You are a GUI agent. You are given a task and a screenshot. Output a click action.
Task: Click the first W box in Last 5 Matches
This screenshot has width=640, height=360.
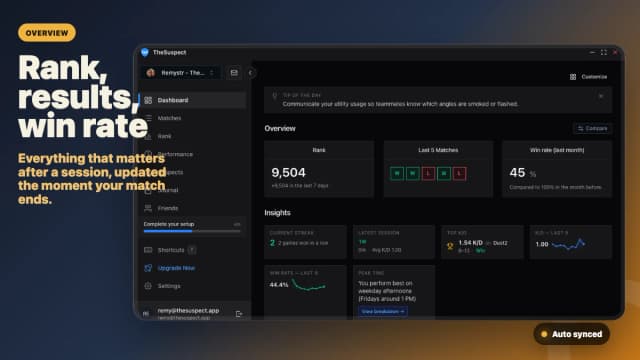[x=397, y=173]
